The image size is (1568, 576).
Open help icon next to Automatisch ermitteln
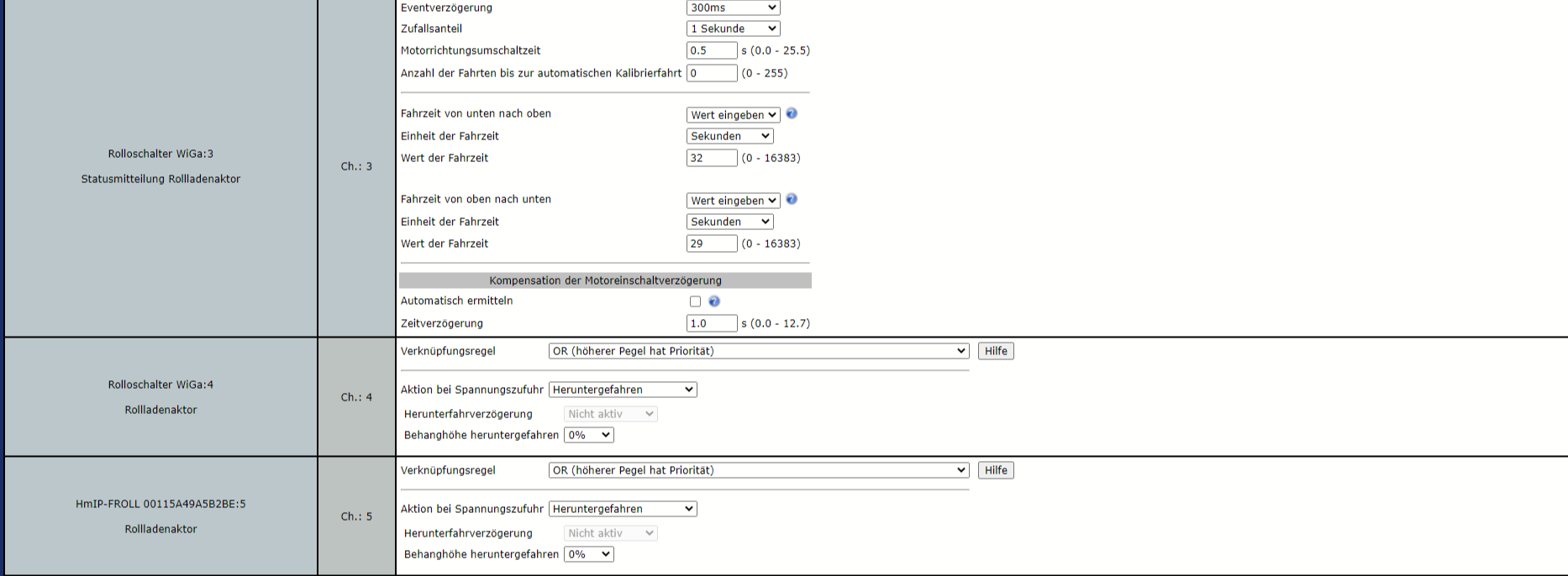click(714, 301)
